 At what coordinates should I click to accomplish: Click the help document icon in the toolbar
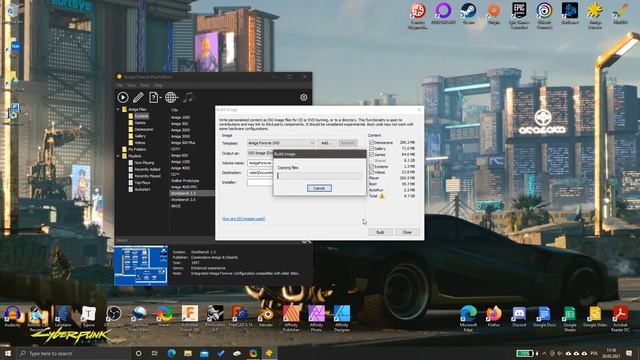click(153, 97)
